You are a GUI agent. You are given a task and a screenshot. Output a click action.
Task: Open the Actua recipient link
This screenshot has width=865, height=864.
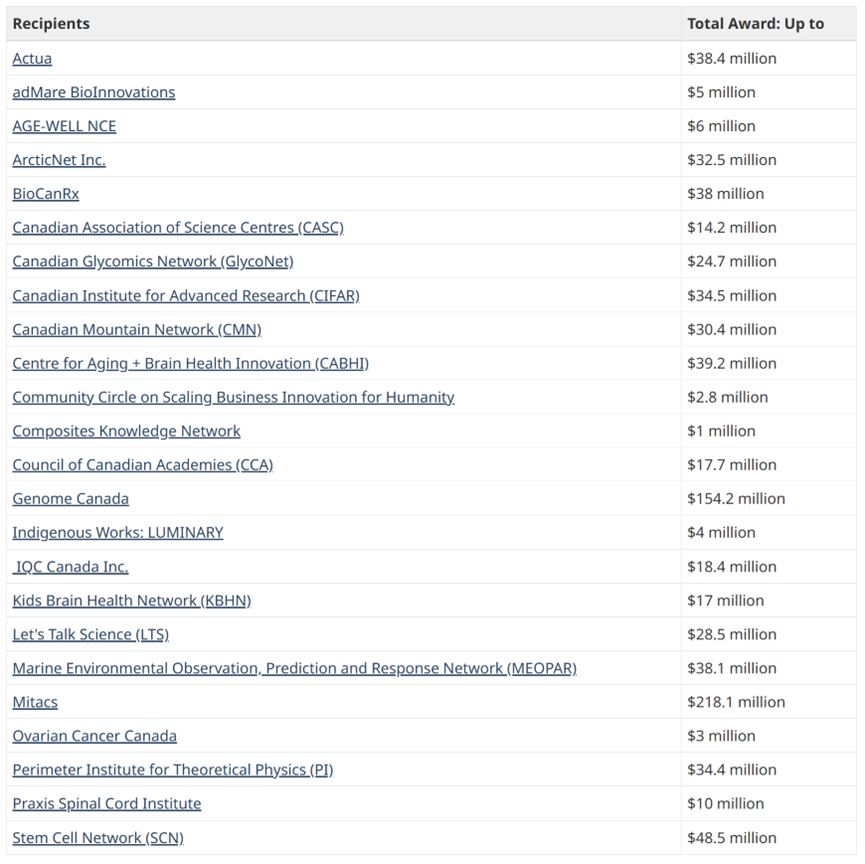[x=32, y=58]
